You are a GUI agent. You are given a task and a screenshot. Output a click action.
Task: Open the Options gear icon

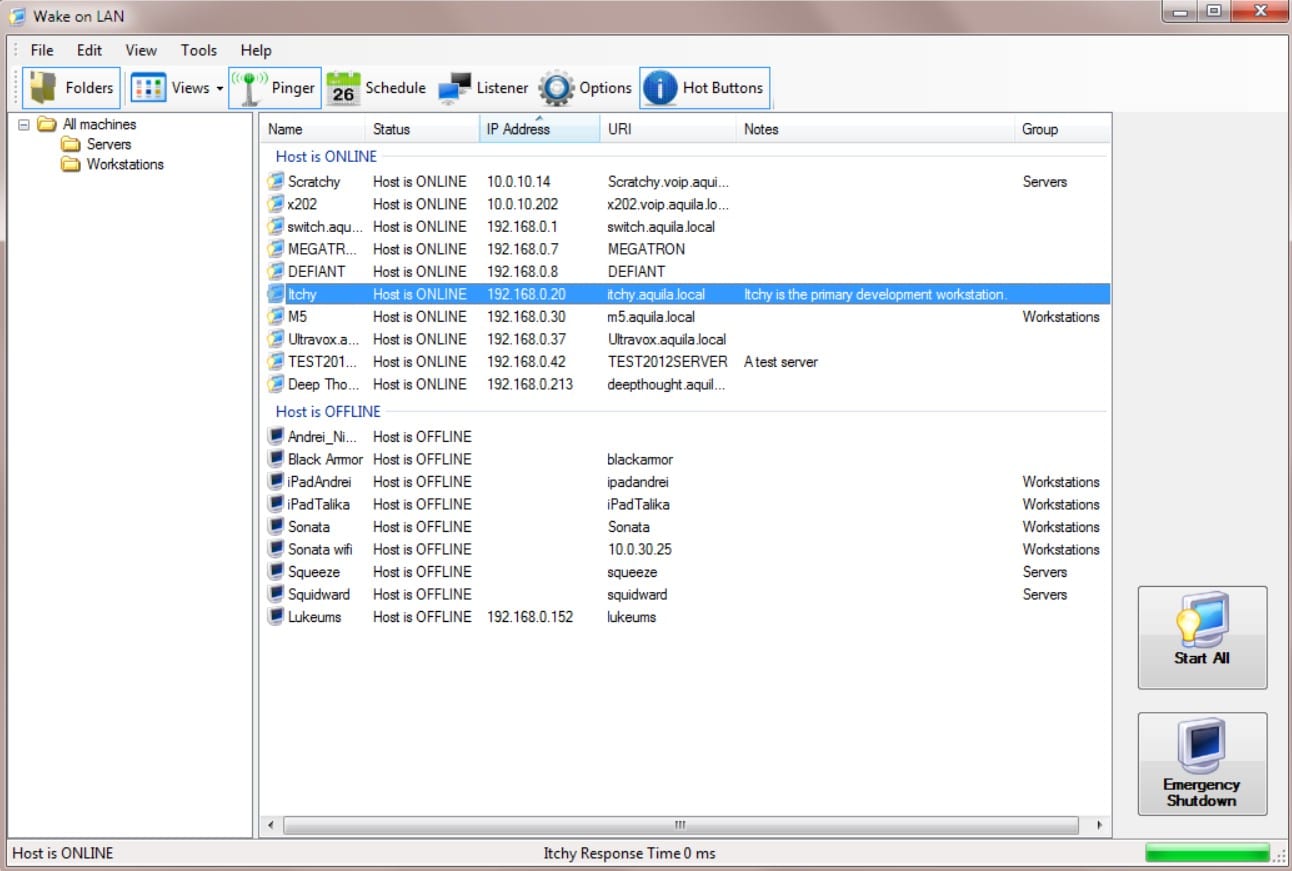556,88
